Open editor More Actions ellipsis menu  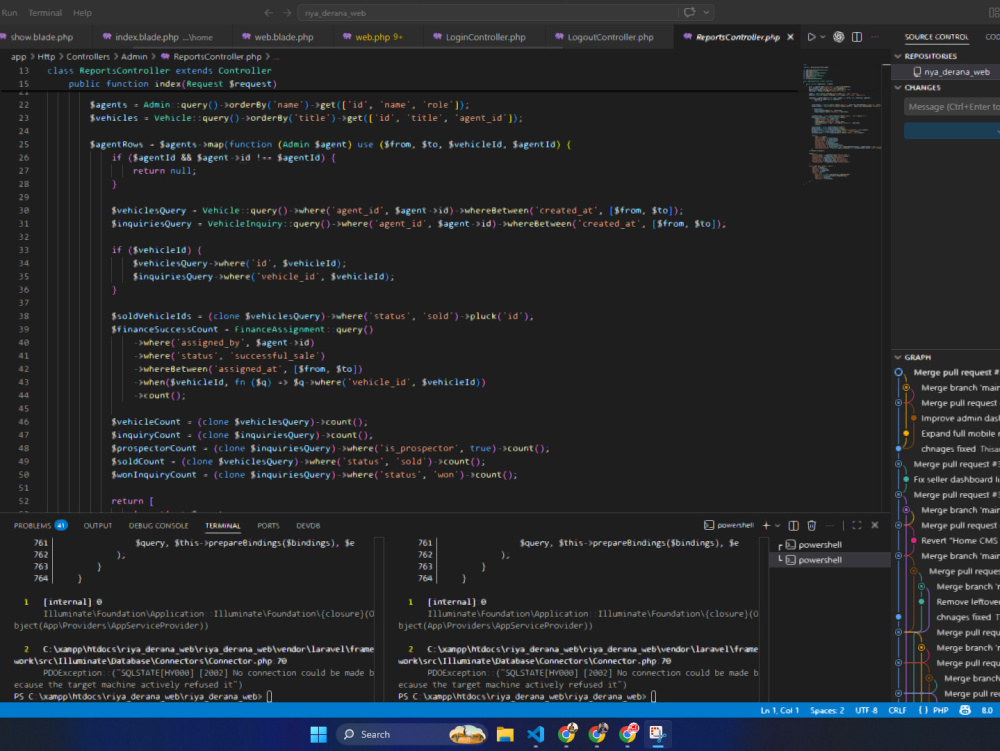point(875,37)
